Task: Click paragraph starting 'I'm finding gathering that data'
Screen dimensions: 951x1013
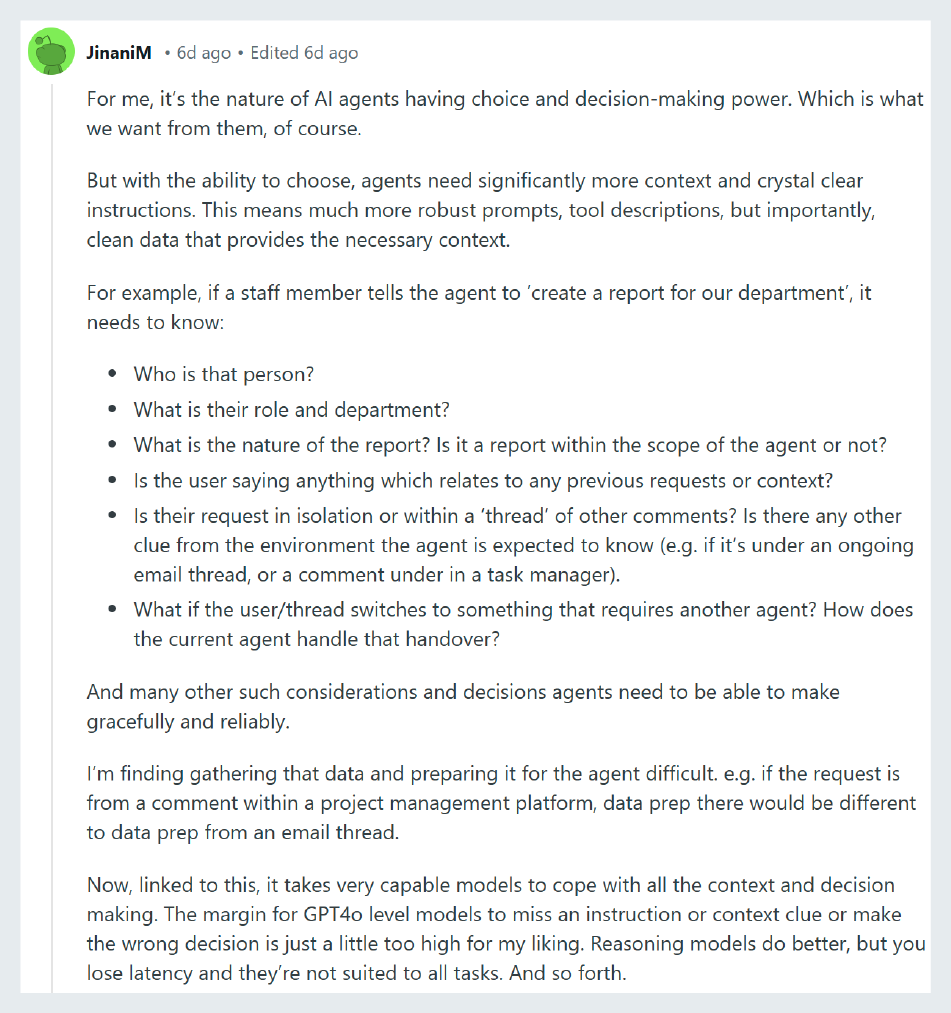Action: click(501, 802)
